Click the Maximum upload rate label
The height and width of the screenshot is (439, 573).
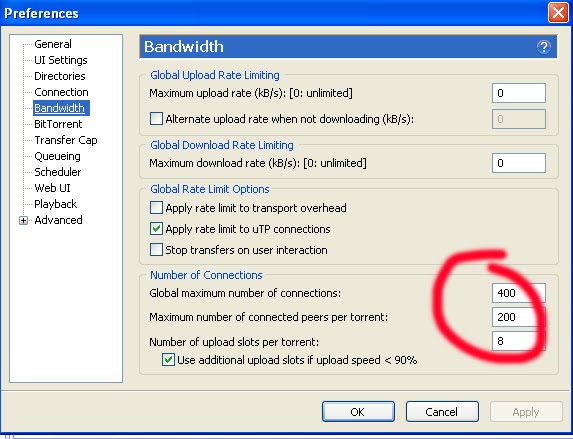251,93
